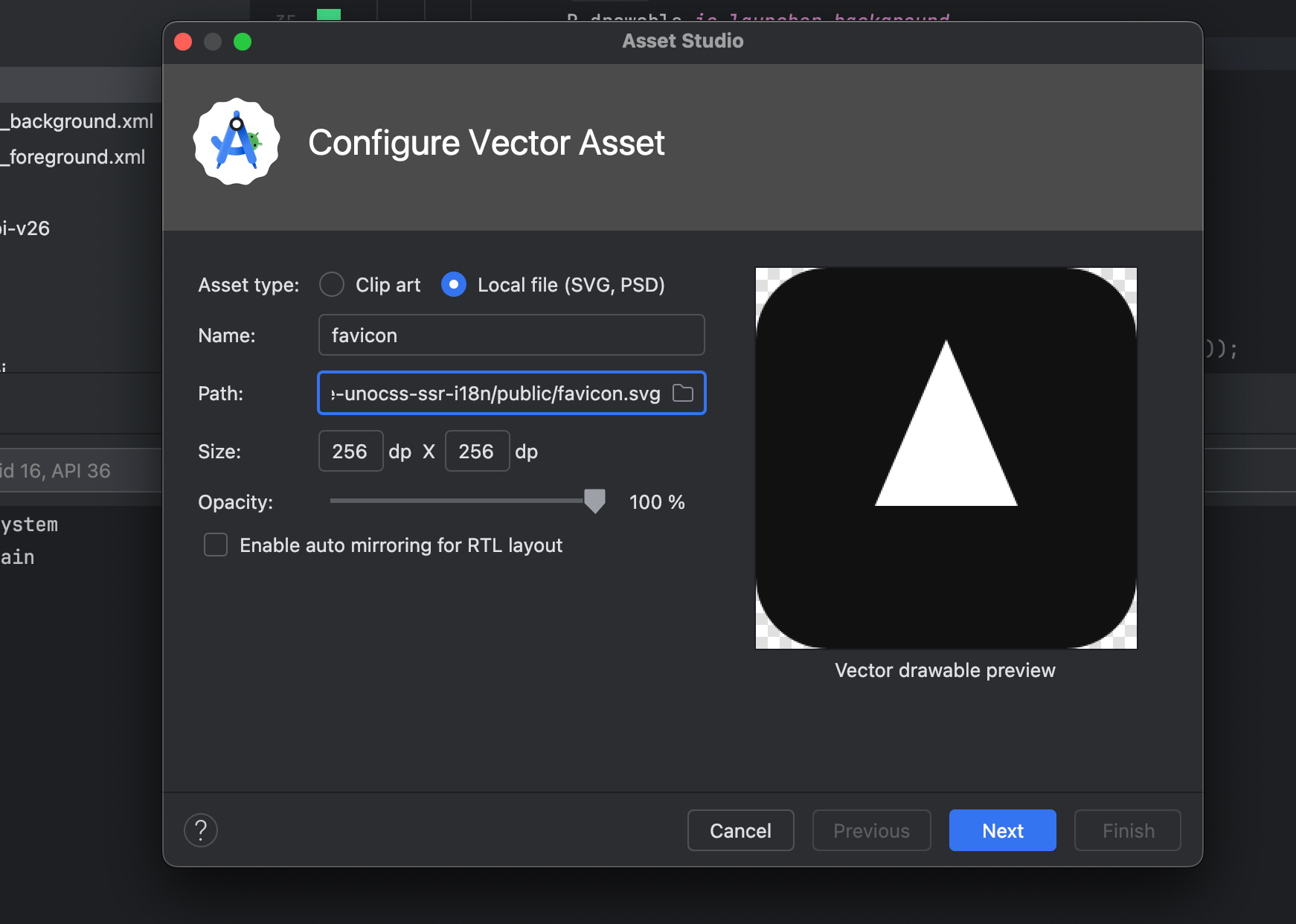This screenshot has width=1296, height=924.
Task: Enable auto mirroring for RTL layout
Action: (216, 545)
